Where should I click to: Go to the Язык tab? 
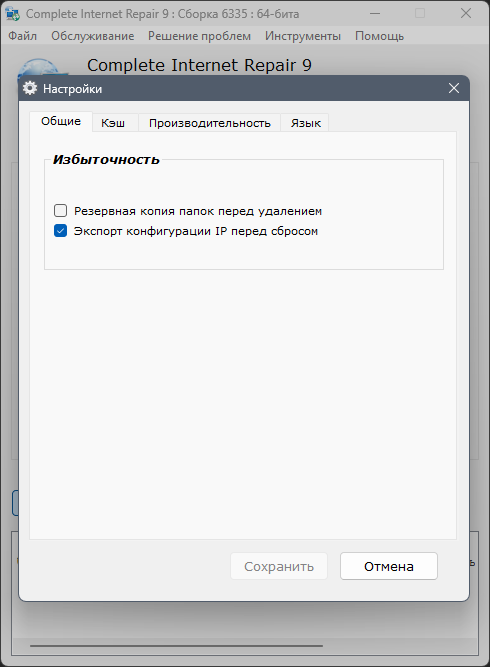coord(305,123)
